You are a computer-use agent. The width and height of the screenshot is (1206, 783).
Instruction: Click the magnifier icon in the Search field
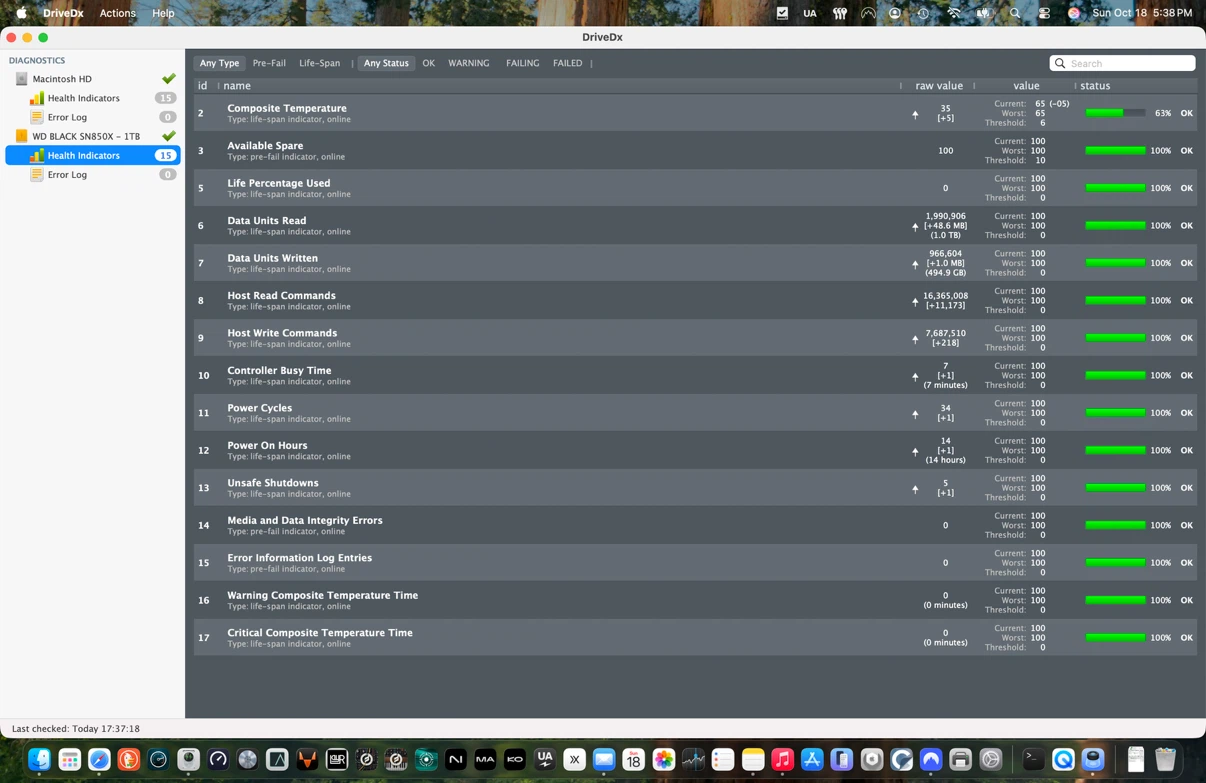1060,63
